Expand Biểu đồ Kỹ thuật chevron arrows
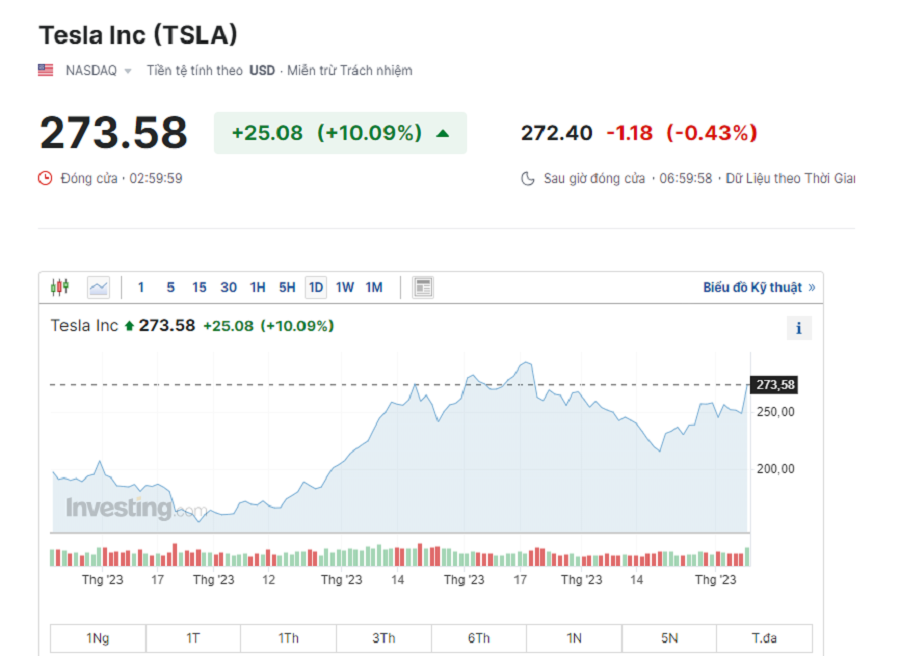Screen dimensions: 900x656 coord(812,288)
